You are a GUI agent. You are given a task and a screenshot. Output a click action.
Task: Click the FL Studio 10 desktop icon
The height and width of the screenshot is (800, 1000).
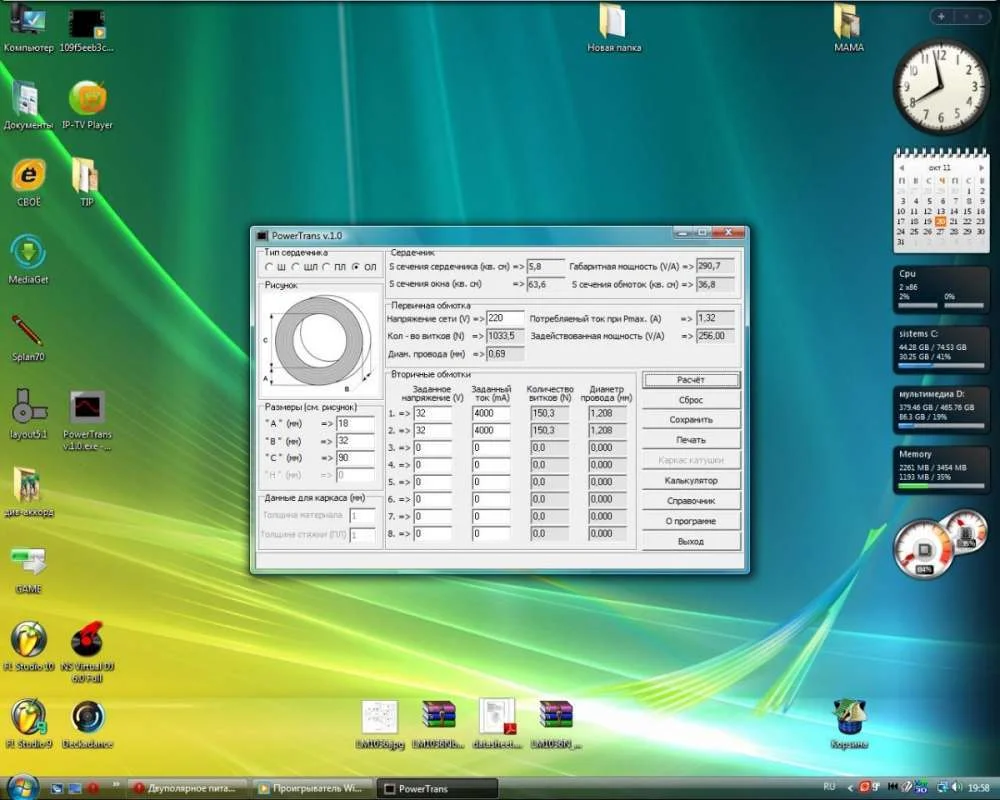tap(29, 638)
